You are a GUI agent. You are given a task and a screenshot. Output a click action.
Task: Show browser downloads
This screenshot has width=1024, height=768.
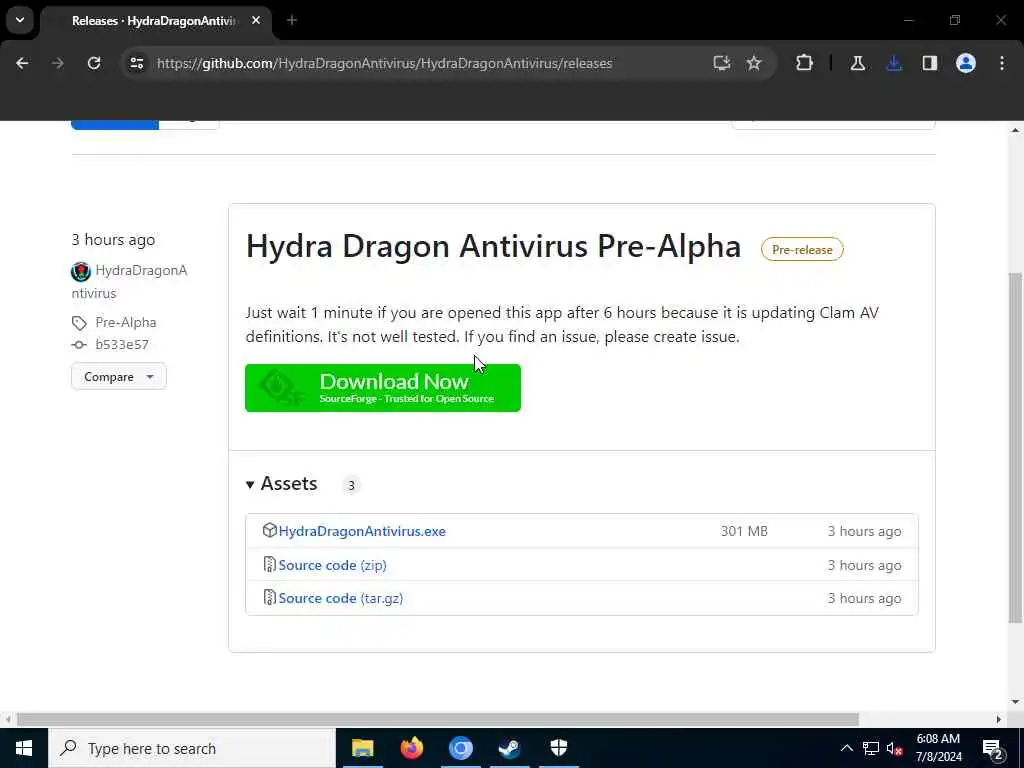[894, 63]
